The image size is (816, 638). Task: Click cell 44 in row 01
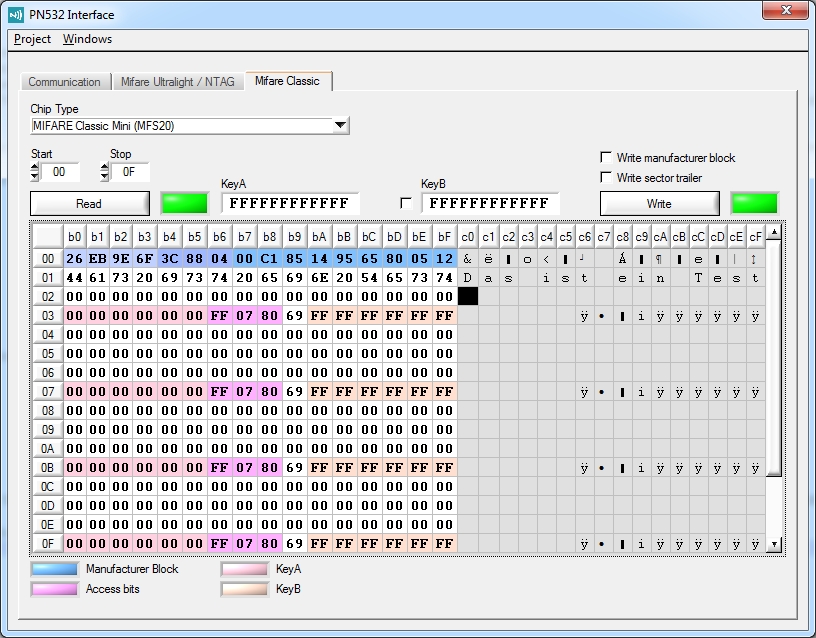74,278
